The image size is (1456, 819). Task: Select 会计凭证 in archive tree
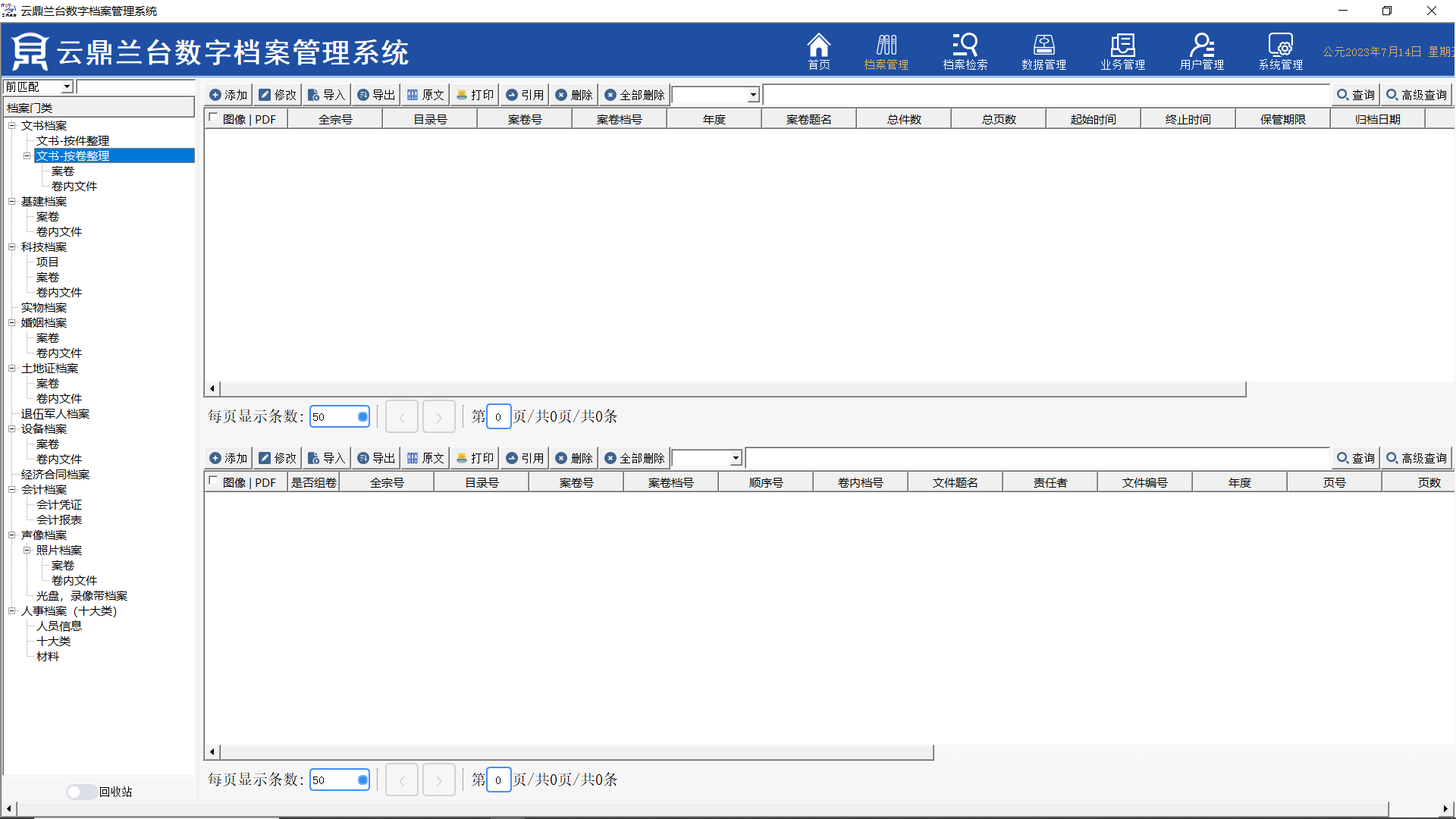click(x=58, y=505)
